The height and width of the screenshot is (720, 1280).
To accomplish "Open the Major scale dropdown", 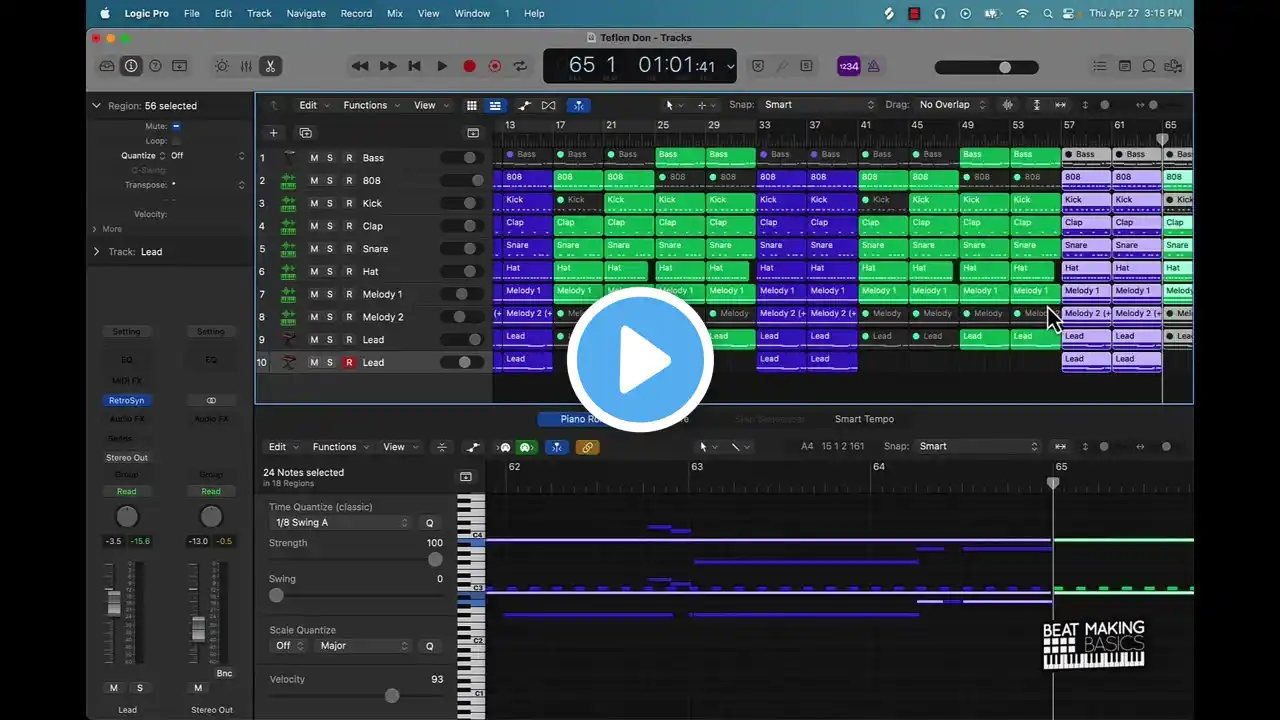I will (x=364, y=646).
